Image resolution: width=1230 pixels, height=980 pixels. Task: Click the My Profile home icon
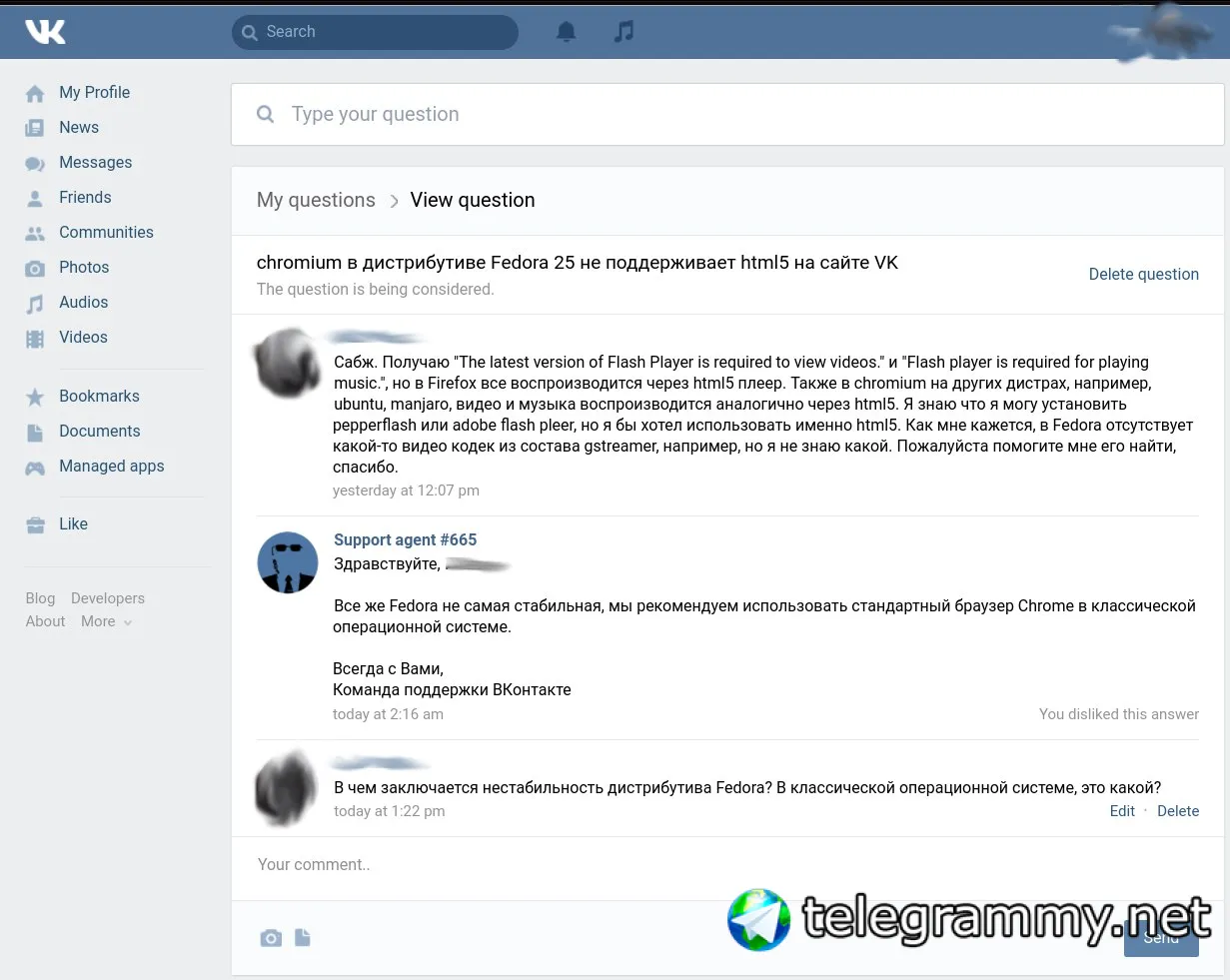point(35,93)
